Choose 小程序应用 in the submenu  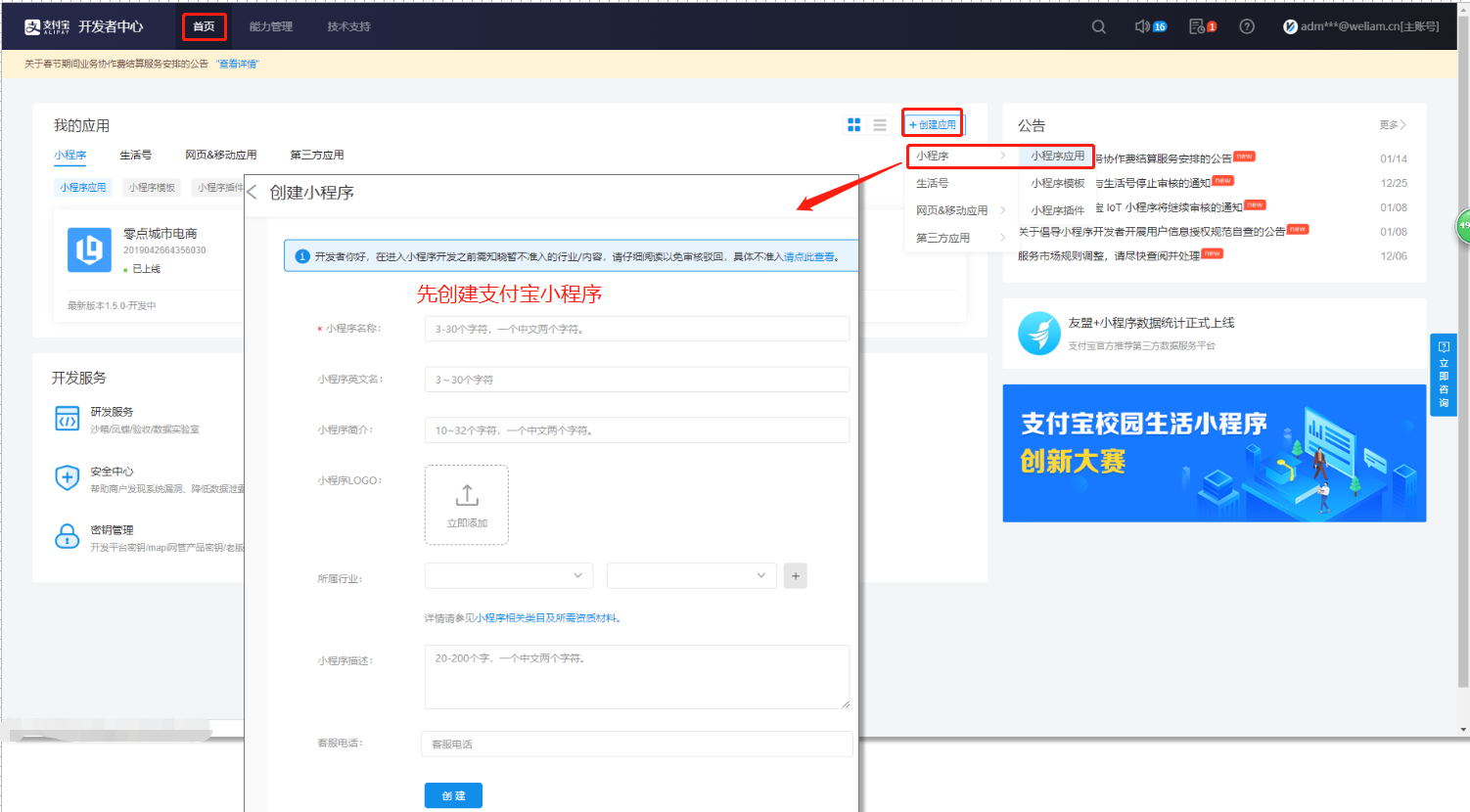click(1057, 156)
